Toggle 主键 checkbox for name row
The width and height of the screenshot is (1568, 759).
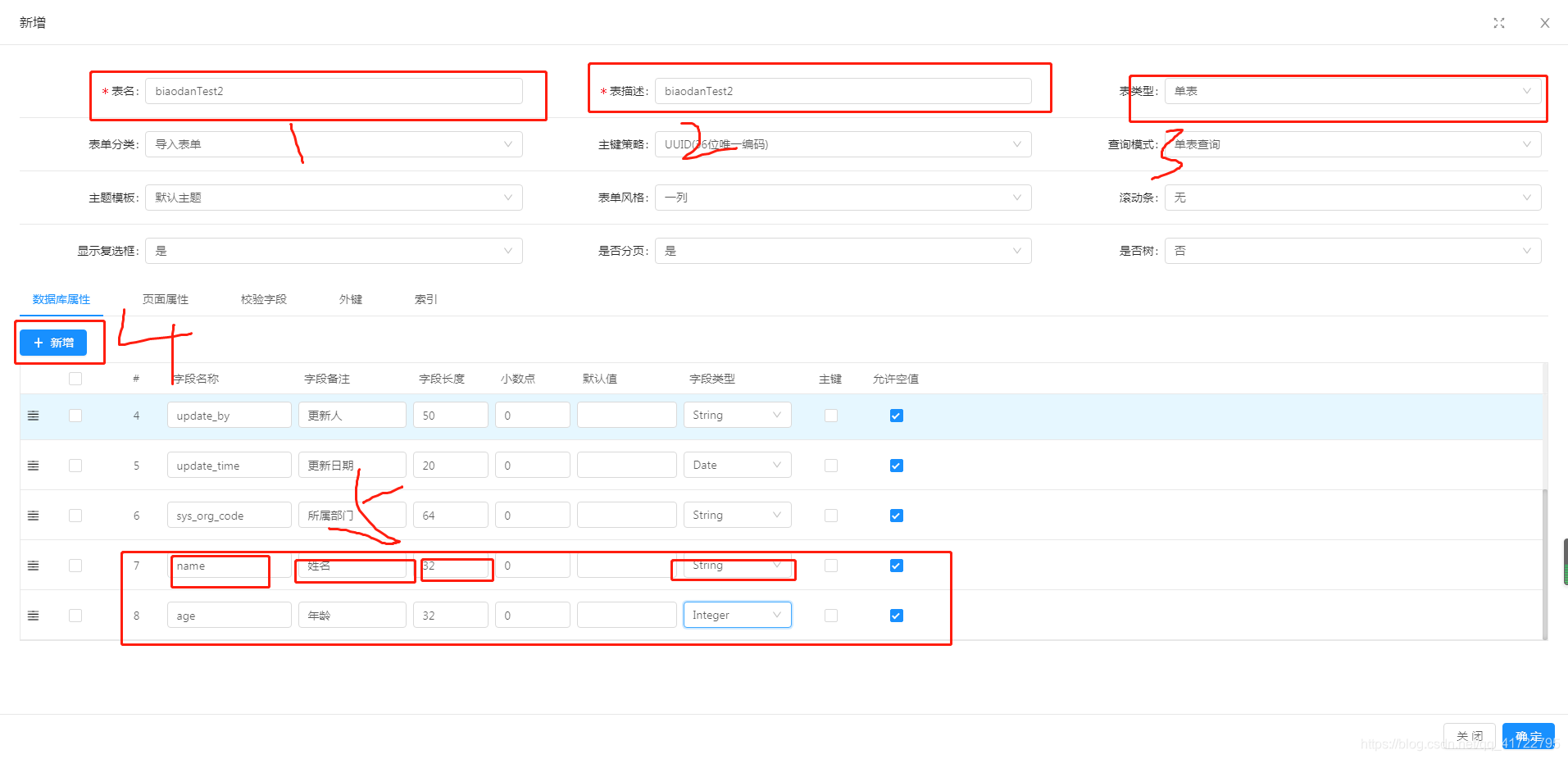coord(831,566)
